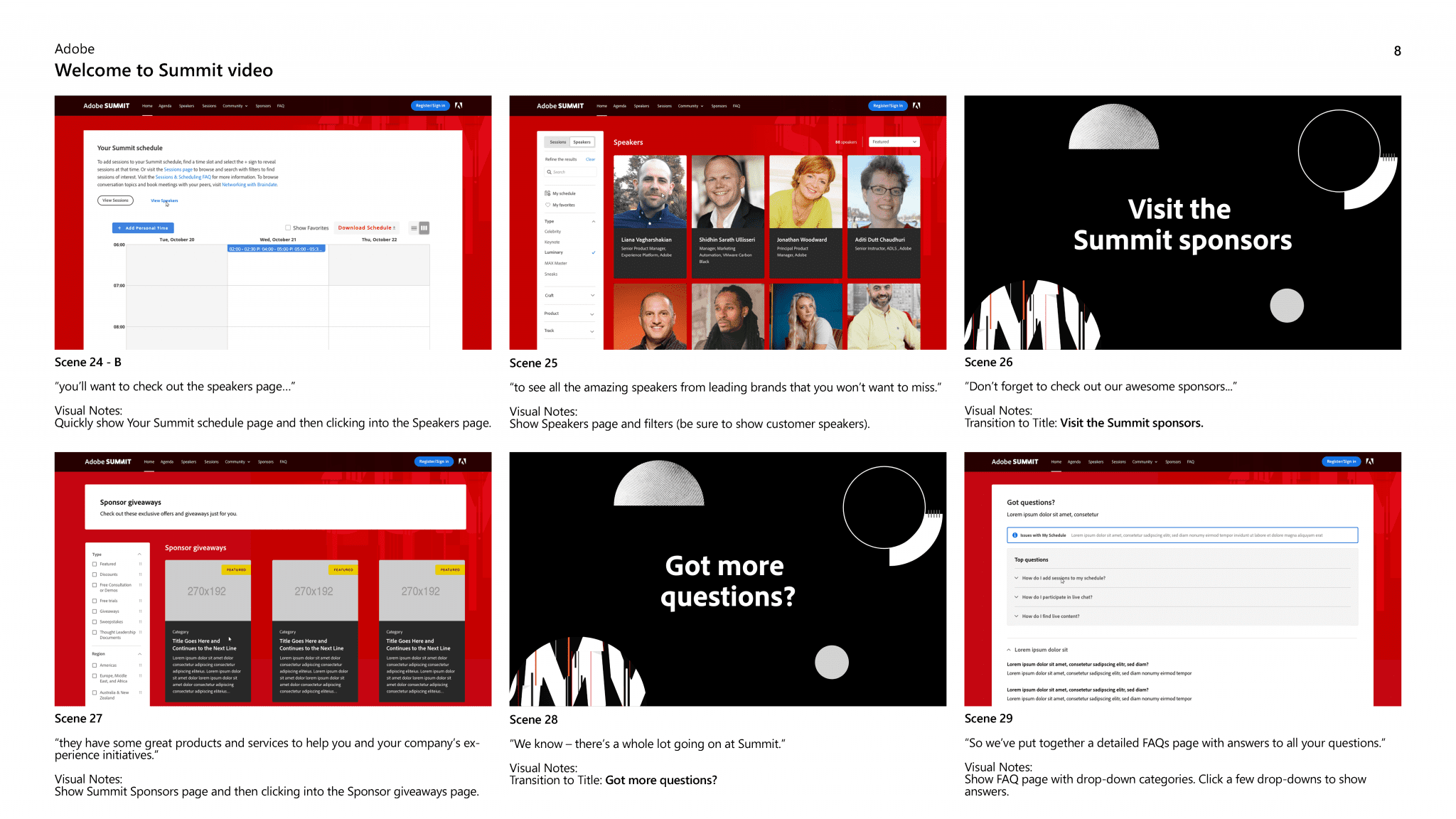
Task: Click 'Networking with Braindate' link in Scene 24-B
Action: [x=250, y=185]
